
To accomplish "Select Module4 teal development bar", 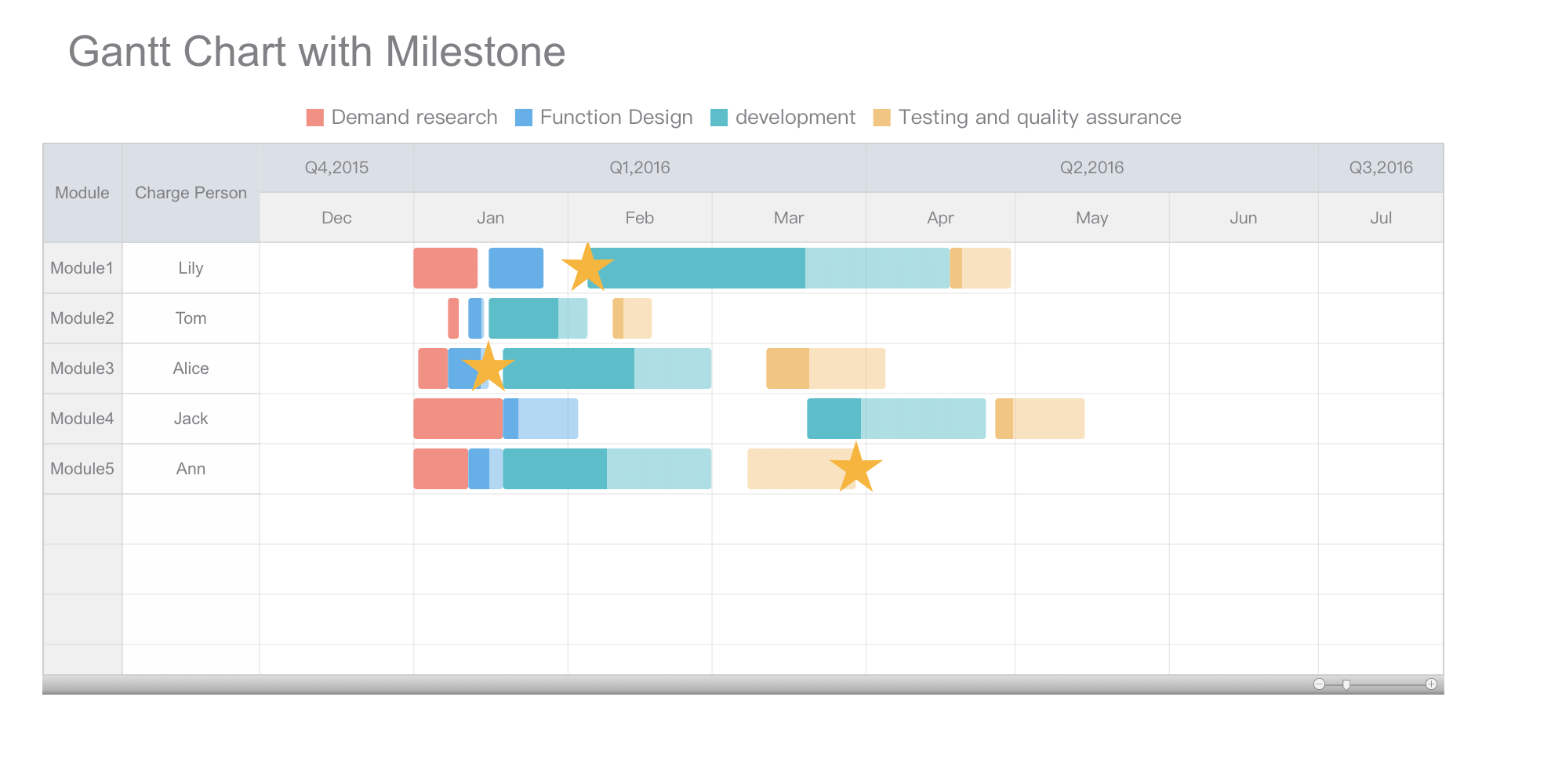I will (896, 419).
